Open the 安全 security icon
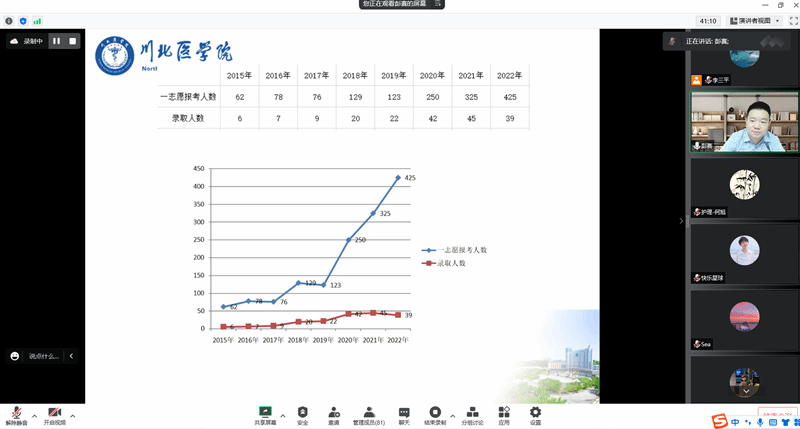This screenshot has height=429, width=800. coord(302,414)
